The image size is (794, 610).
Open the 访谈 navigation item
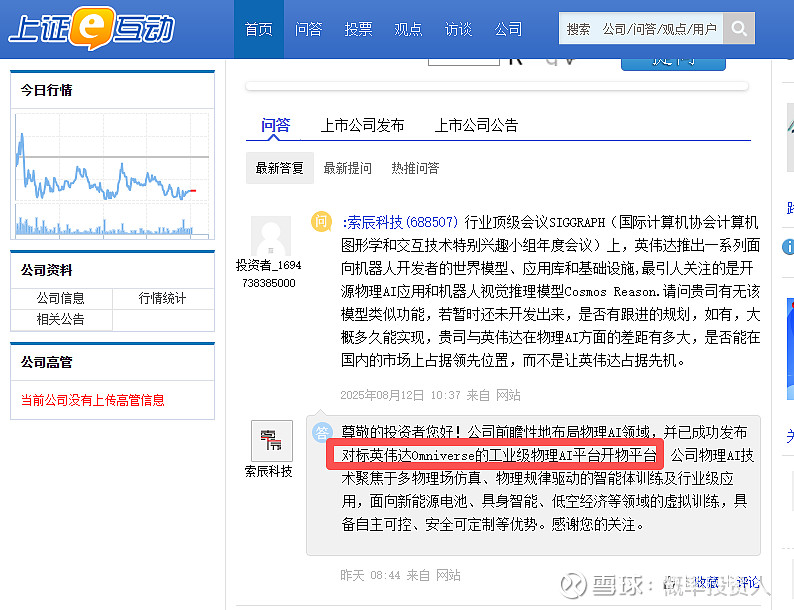pos(458,29)
